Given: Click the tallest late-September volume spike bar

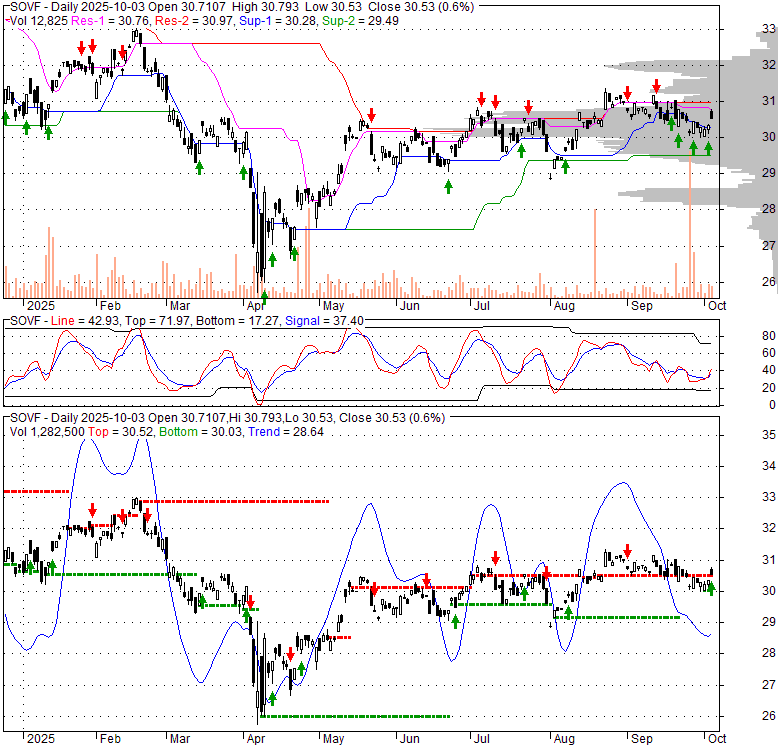Looking at the screenshot, I should coord(690,226).
